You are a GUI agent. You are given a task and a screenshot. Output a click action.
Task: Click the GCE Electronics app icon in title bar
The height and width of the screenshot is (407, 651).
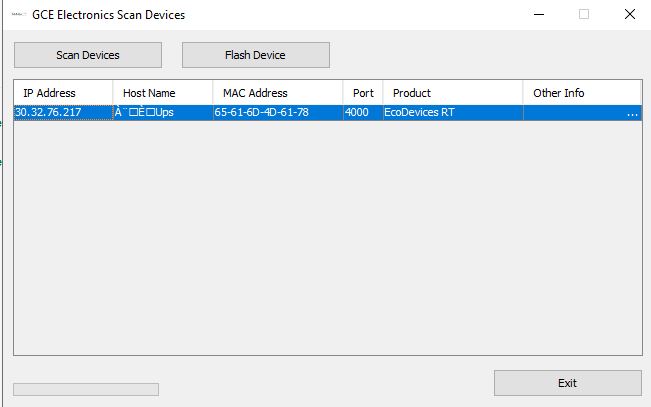point(17,15)
